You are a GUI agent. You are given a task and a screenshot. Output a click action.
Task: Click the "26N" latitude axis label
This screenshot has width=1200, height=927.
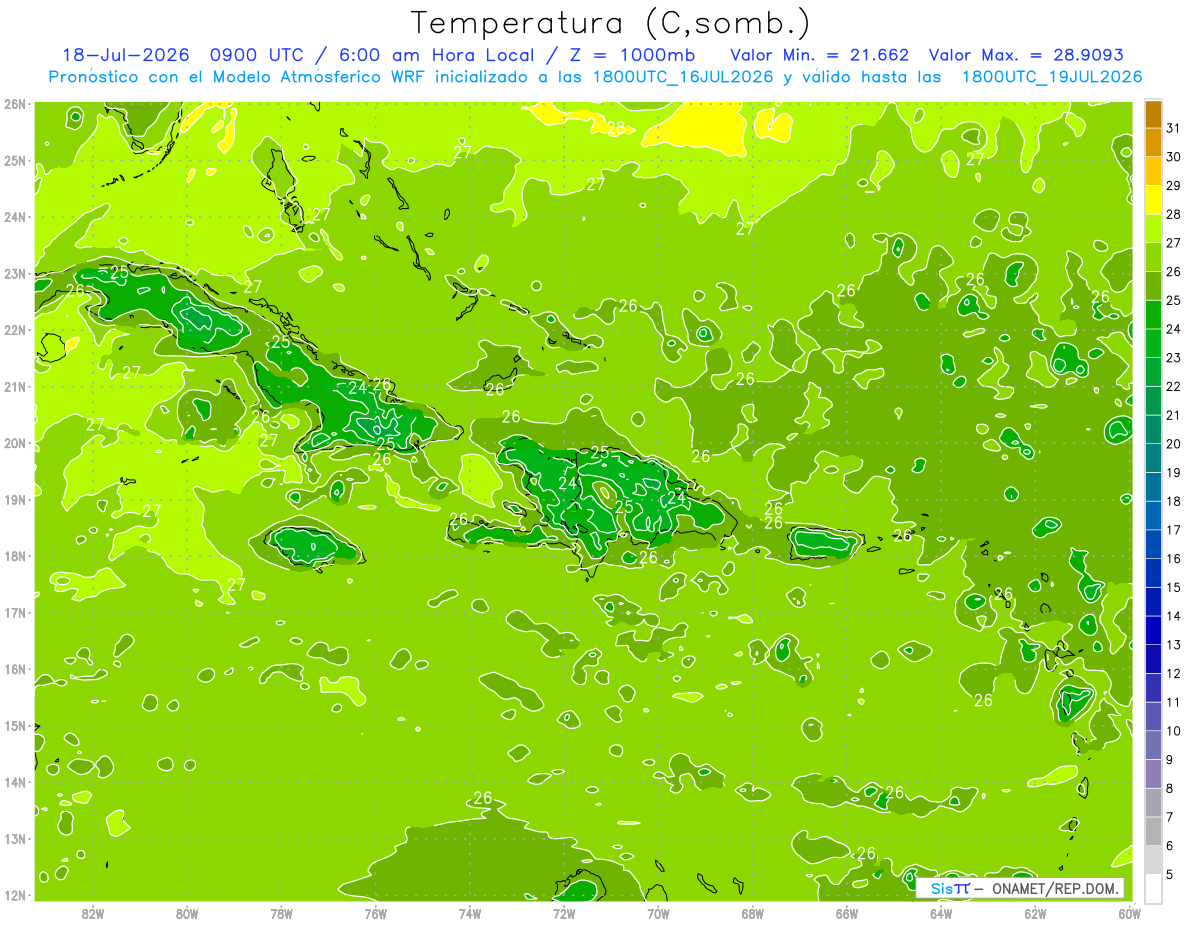15,104
